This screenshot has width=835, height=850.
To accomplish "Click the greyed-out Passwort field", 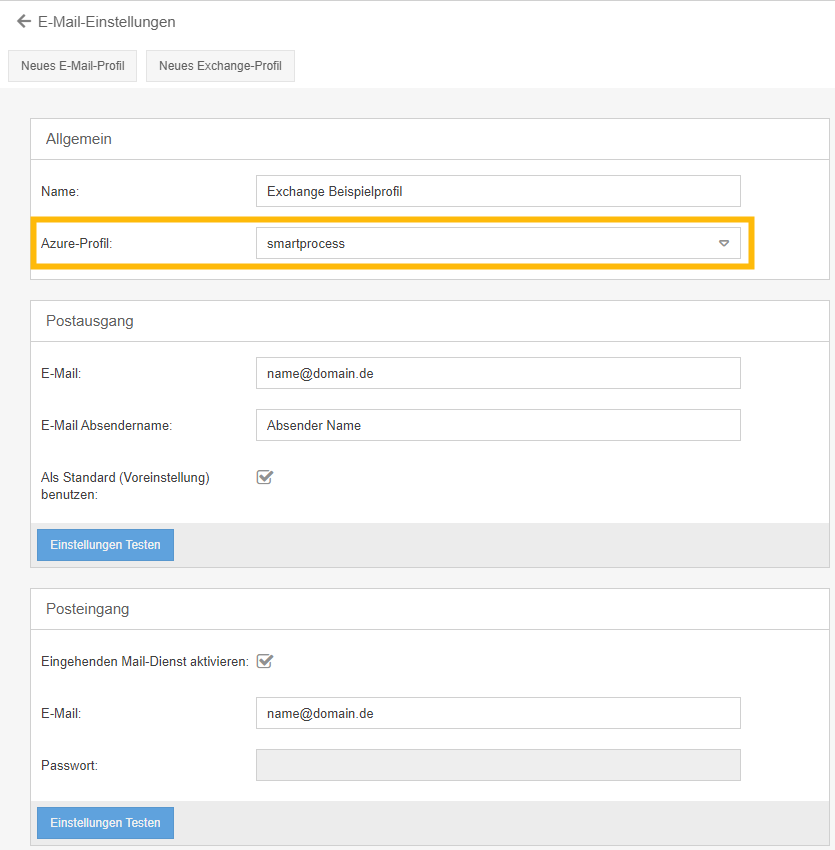I will click(498, 765).
